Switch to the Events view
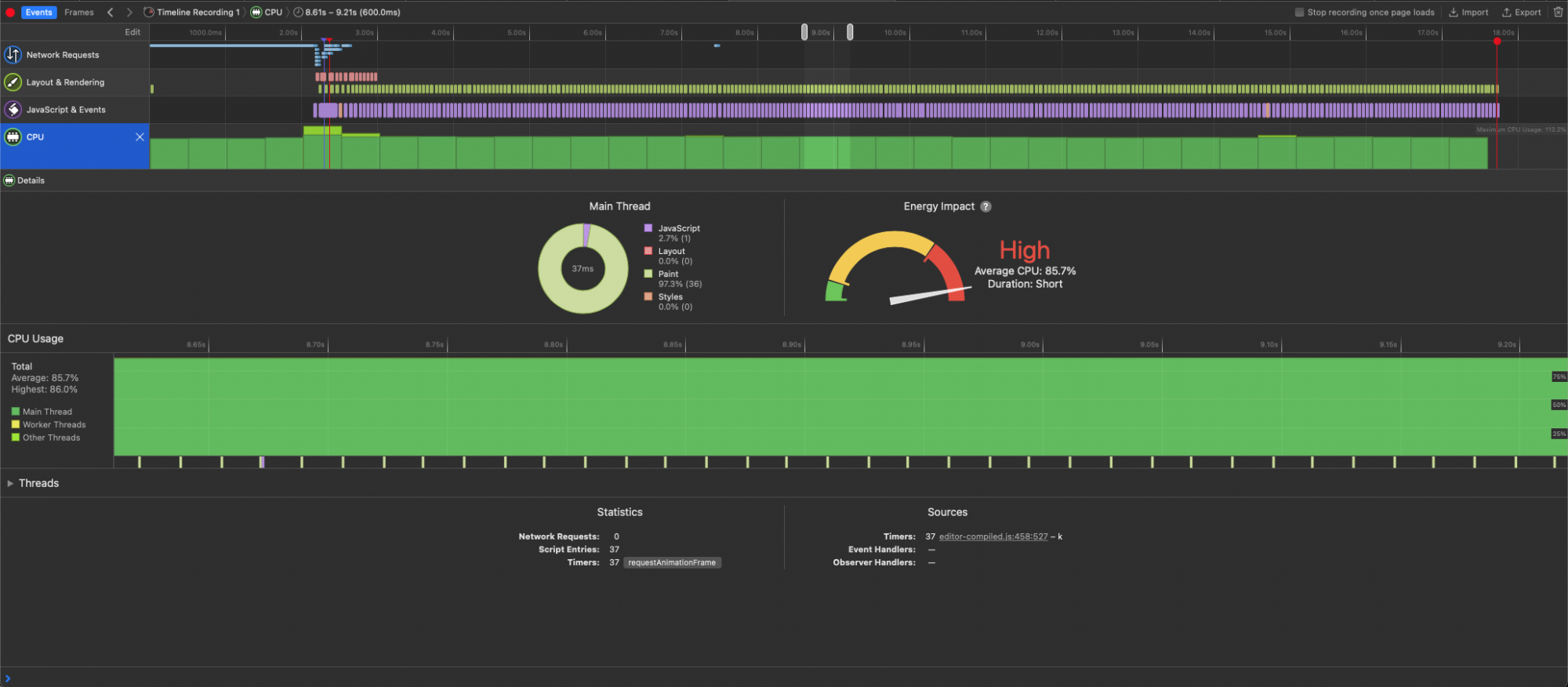 pyautogui.click(x=38, y=12)
